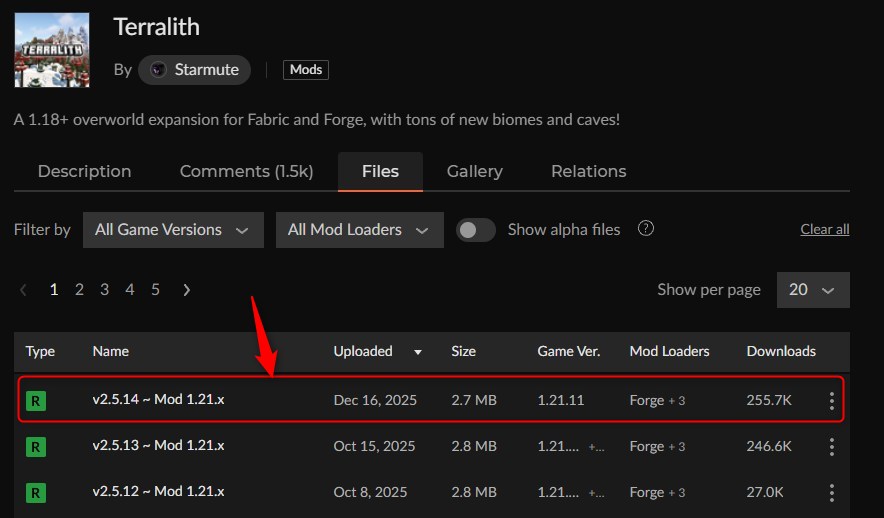Viewport: 884px width, 518px height.
Task: Expand the All Mod Loaders dropdown
Action: coord(359,229)
